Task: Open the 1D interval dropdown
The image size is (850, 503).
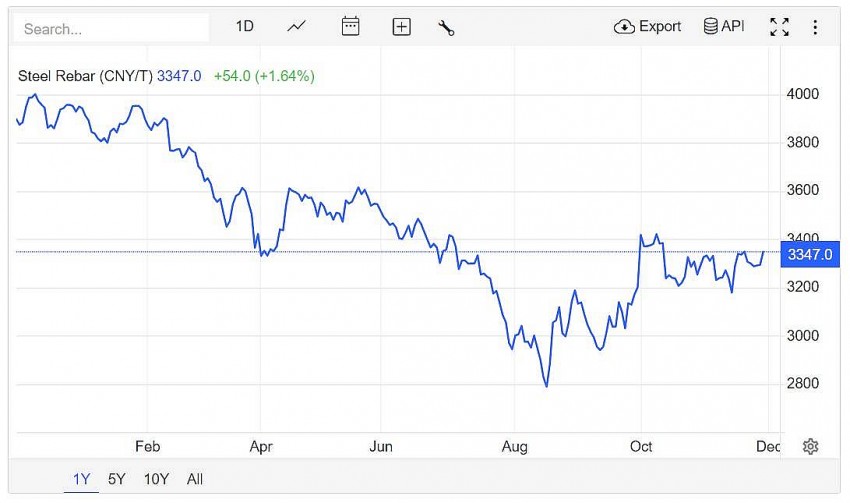Action: [245, 27]
